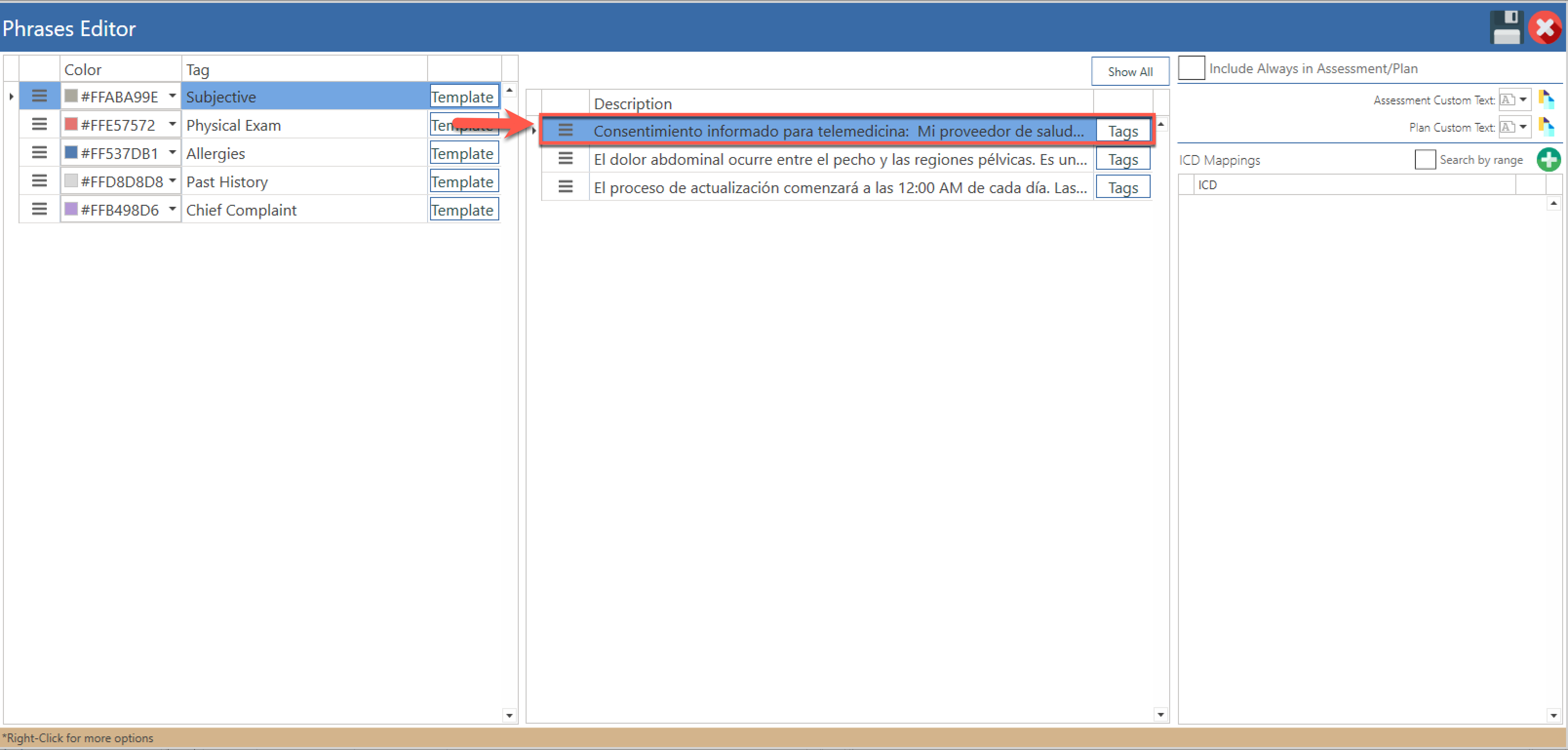Click the Show All button
The image size is (1568, 750).
tap(1130, 71)
